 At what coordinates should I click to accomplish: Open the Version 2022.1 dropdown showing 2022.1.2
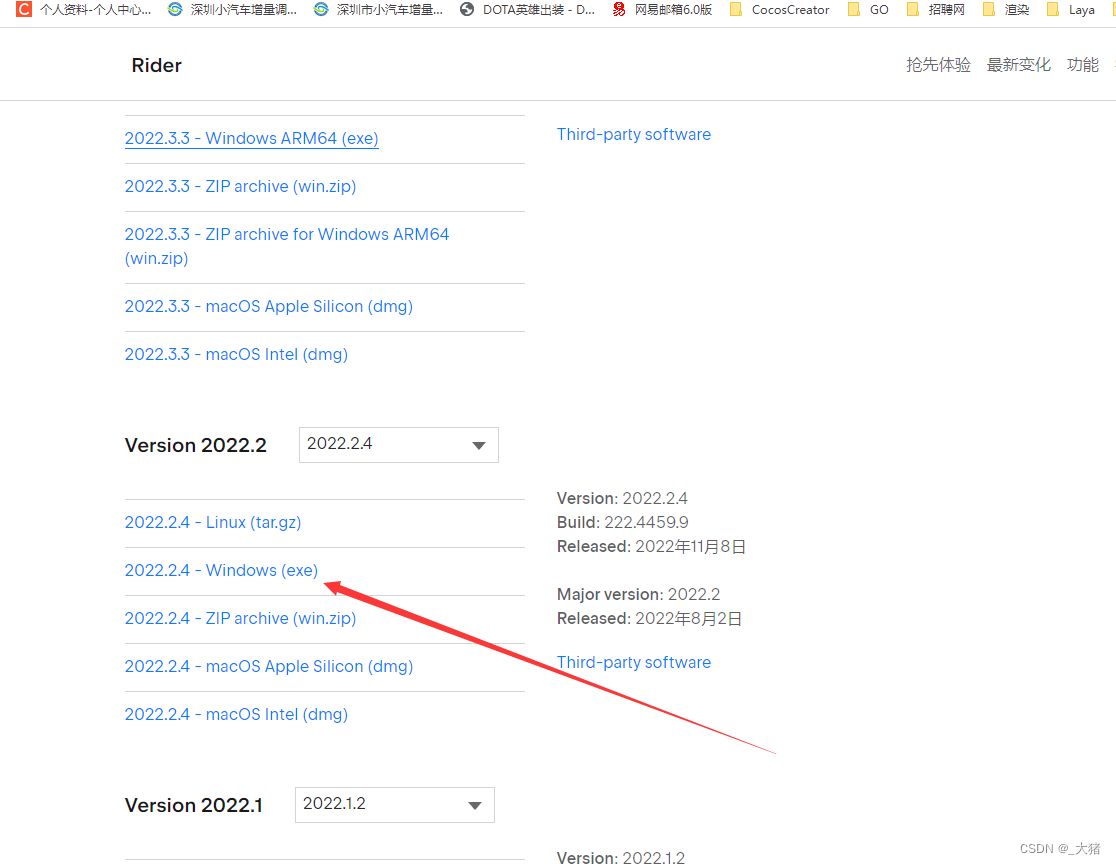click(x=394, y=805)
